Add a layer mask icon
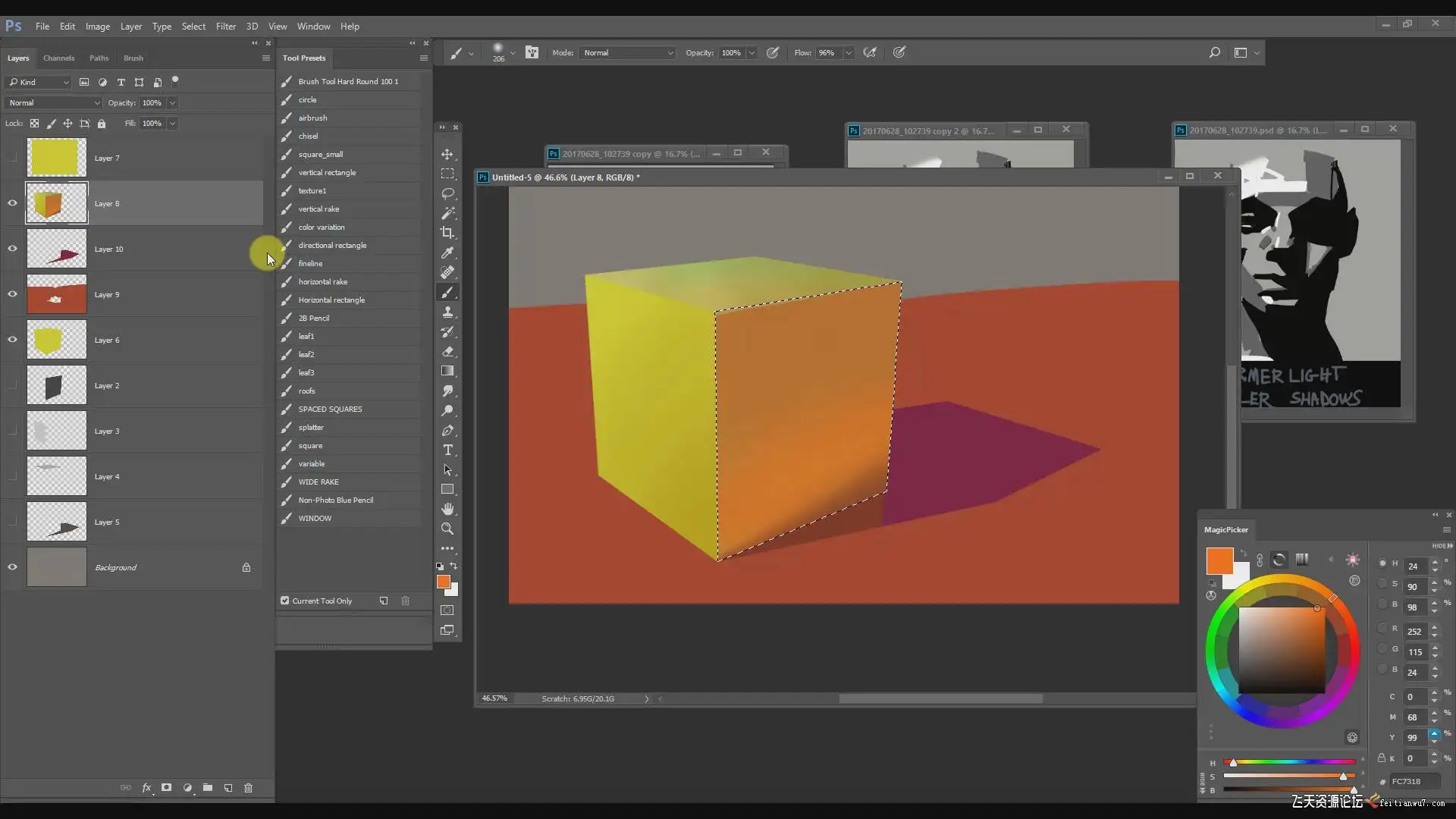Screen dimensions: 1456x819 tap(166, 788)
